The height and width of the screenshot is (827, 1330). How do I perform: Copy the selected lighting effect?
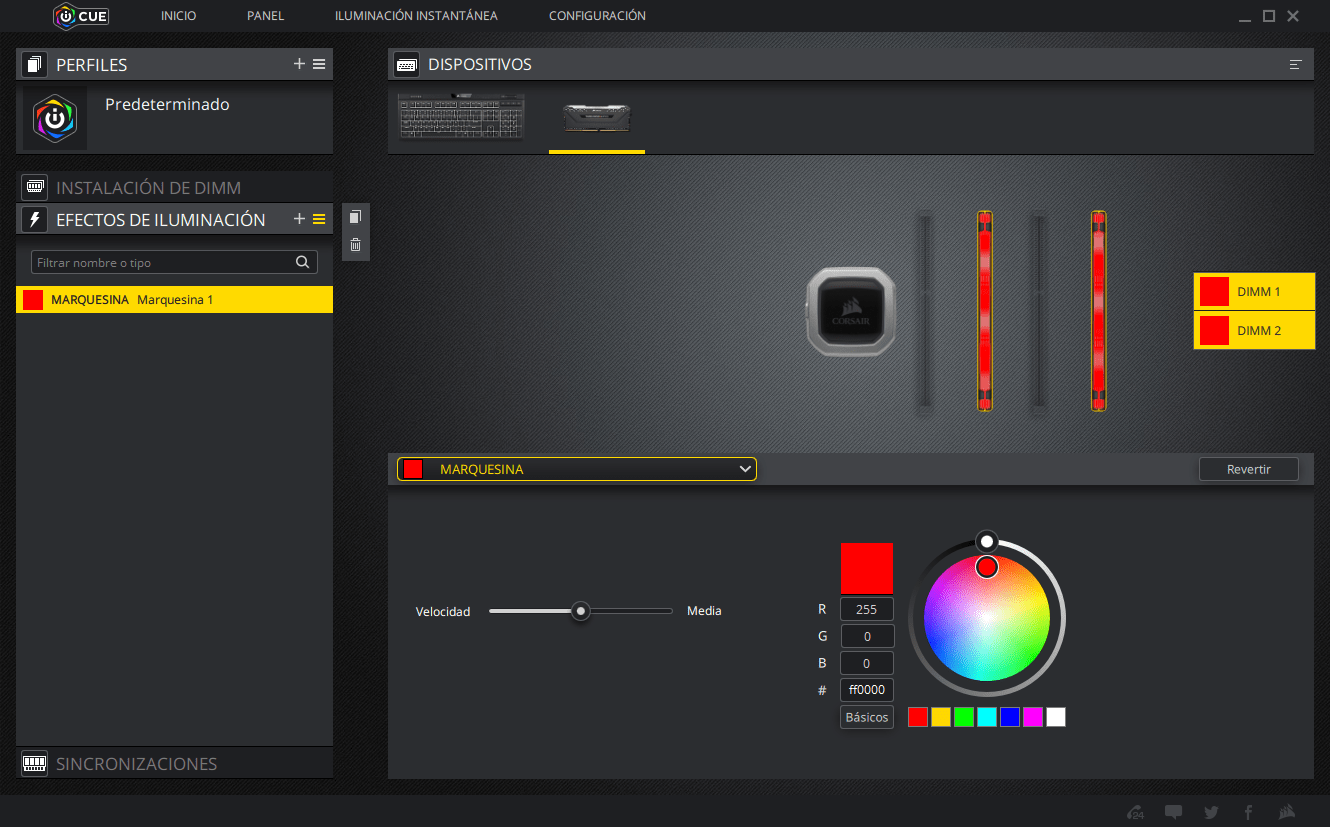pos(355,217)
